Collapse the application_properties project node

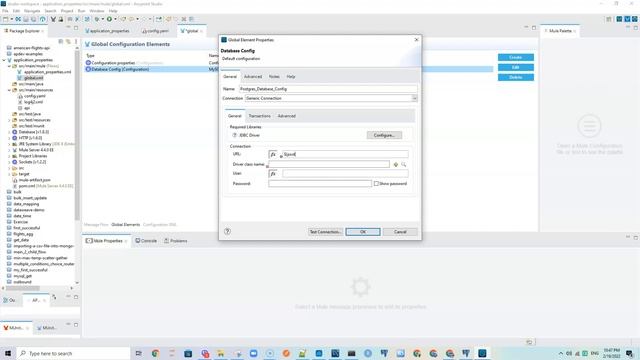pyautogui.click(x=4, y=60)
